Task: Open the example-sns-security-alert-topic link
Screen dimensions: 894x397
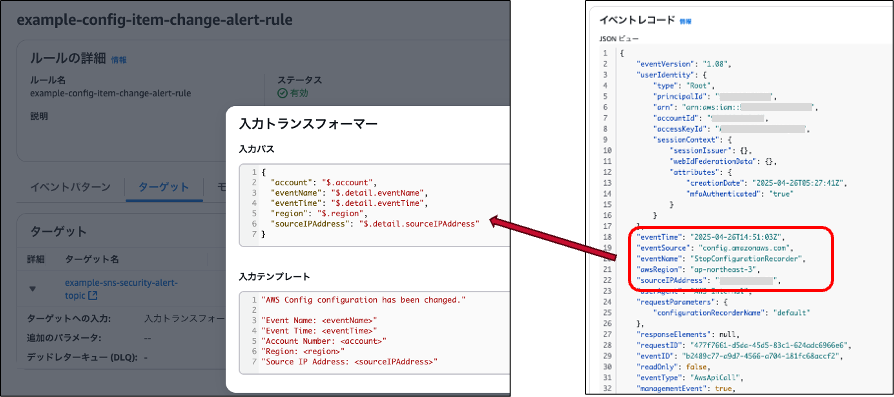Action: coord(122,289)
